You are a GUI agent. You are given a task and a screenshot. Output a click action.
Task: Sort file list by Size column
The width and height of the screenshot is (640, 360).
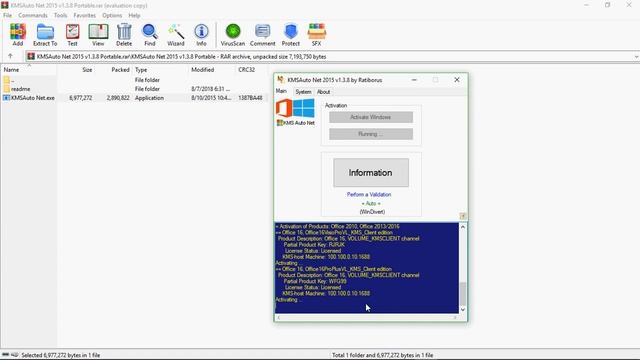87,70
